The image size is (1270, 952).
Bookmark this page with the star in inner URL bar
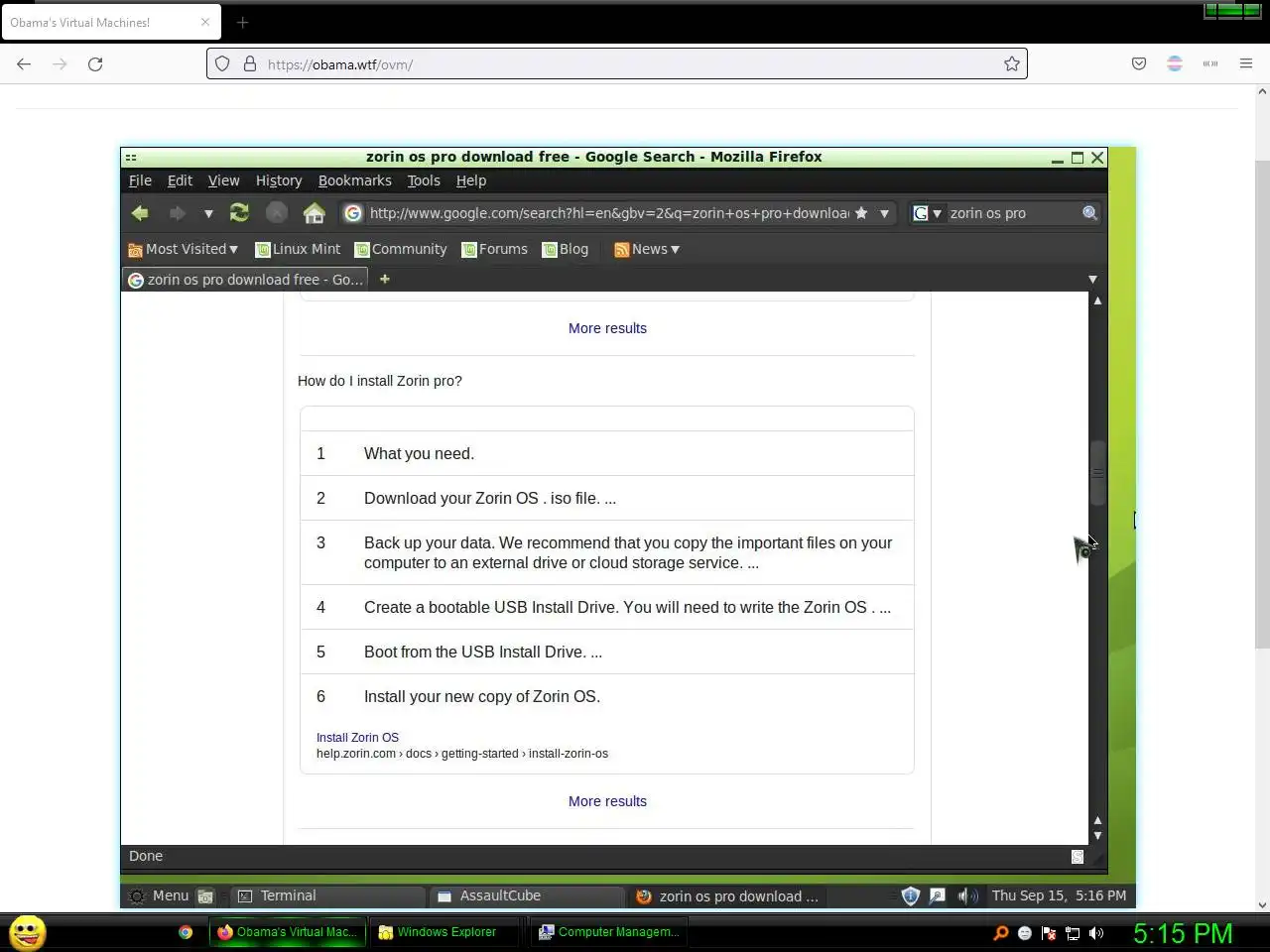tap(861, 213)
